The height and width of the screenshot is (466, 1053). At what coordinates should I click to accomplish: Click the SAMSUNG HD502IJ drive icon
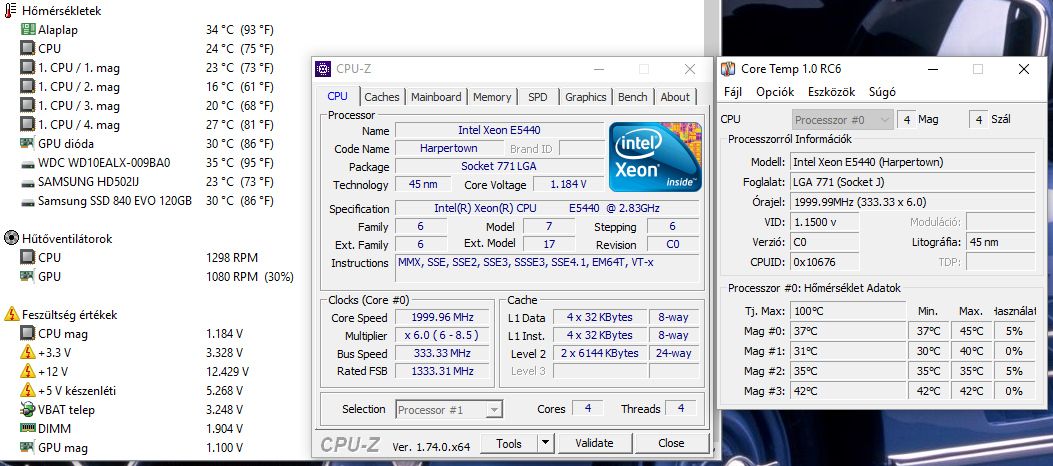pyautogui.click(x=28, y=182)
